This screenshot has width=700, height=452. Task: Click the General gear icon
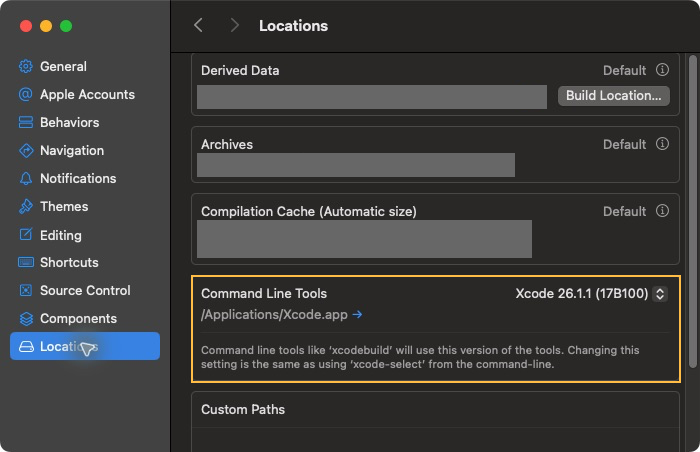click(x=26, y=67)
